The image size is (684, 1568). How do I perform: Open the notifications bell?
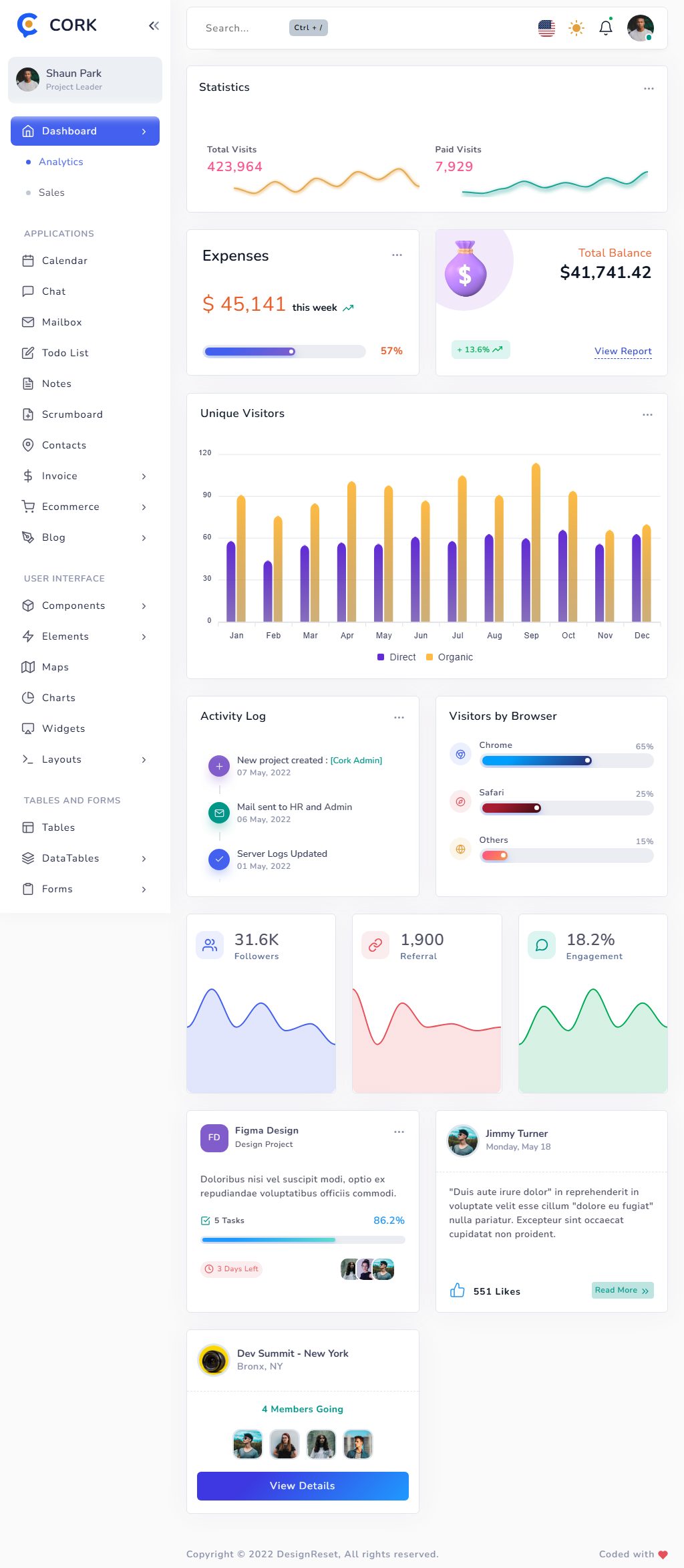(x=606, y=28)
